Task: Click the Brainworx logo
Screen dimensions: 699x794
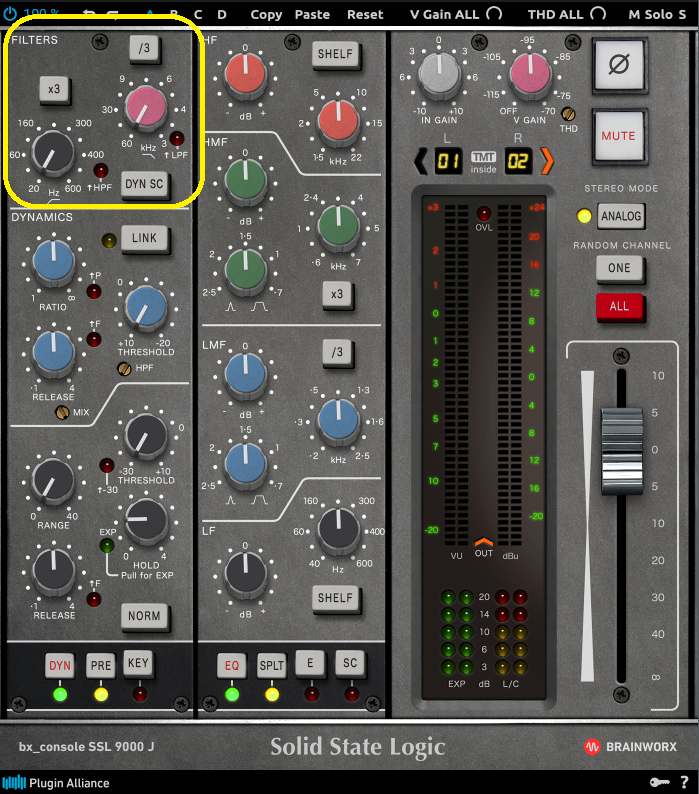Action: coord(630,747)
